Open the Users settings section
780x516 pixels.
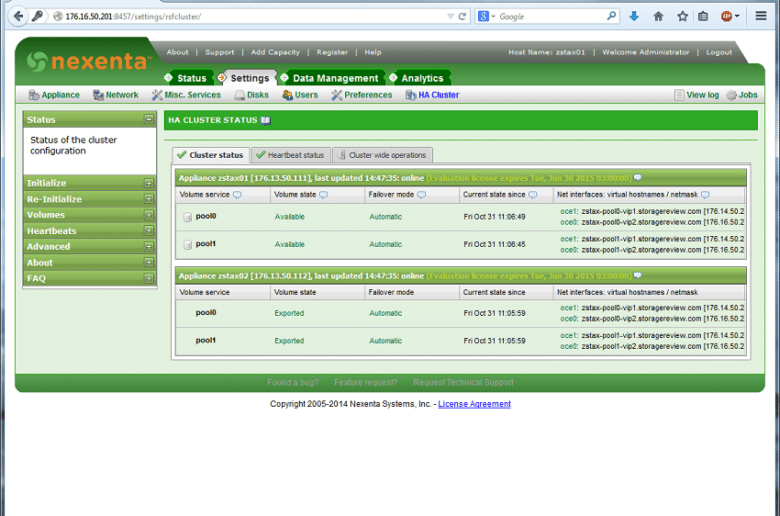tap(300, 95)
